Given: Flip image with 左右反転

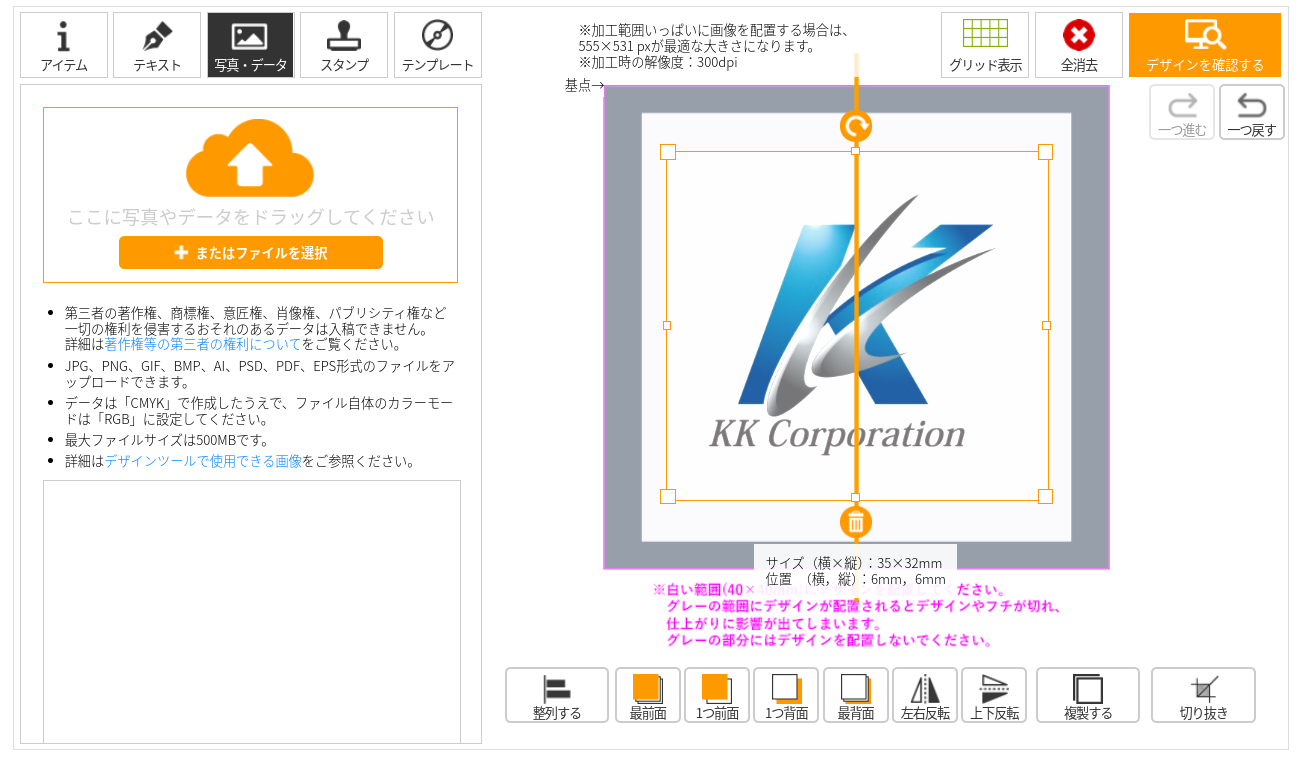Looking at the screenshot, I should [925, 695].
